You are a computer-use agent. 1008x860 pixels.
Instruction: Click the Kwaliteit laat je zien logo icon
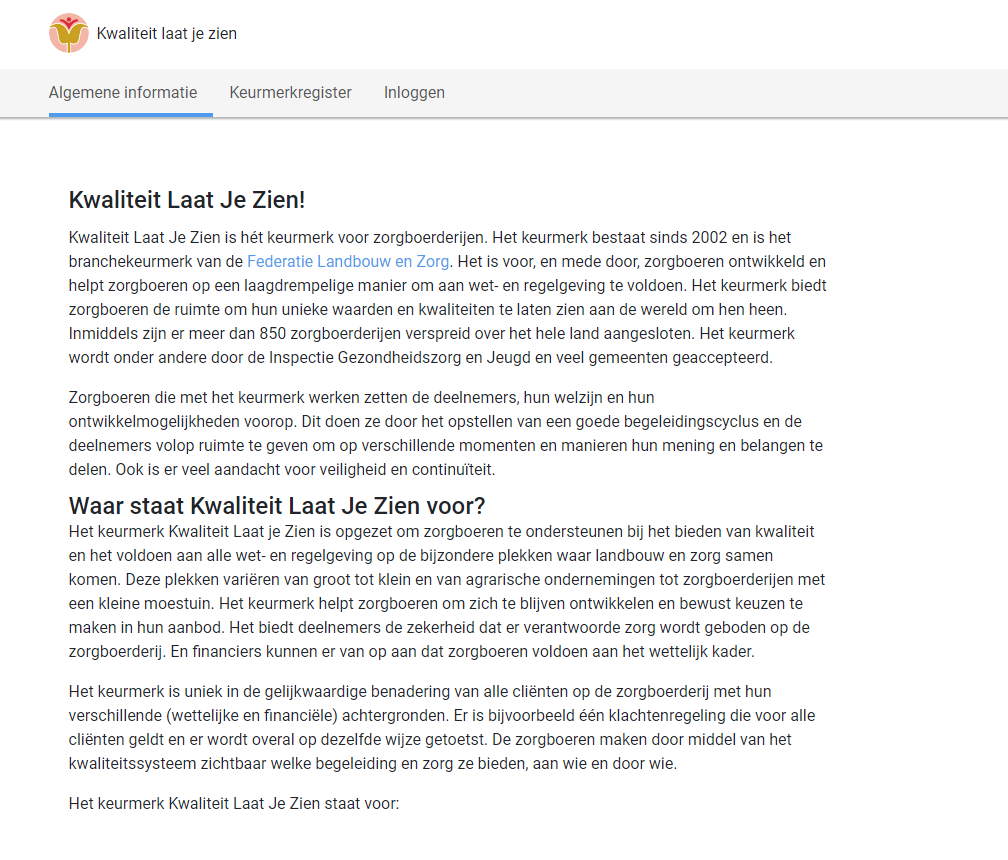point(69,33)
